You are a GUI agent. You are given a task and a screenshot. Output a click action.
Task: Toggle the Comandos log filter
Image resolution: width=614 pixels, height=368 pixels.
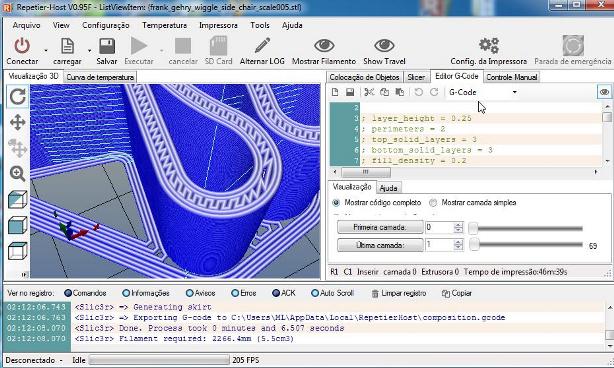[68, 293]
